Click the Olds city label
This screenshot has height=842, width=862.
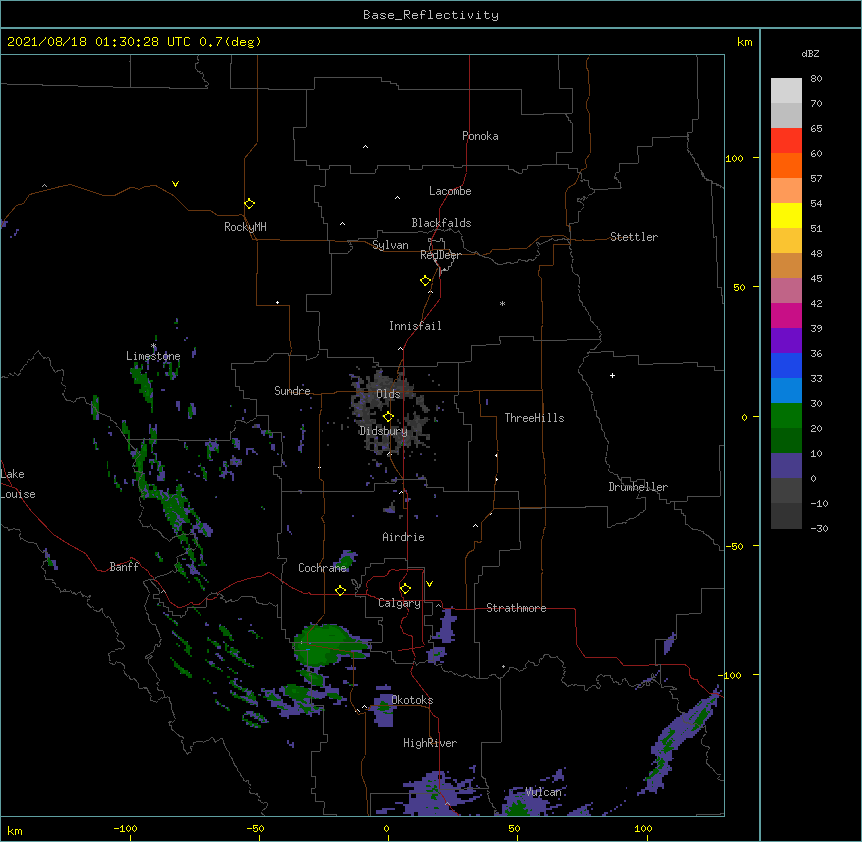(x=388, y=394)
